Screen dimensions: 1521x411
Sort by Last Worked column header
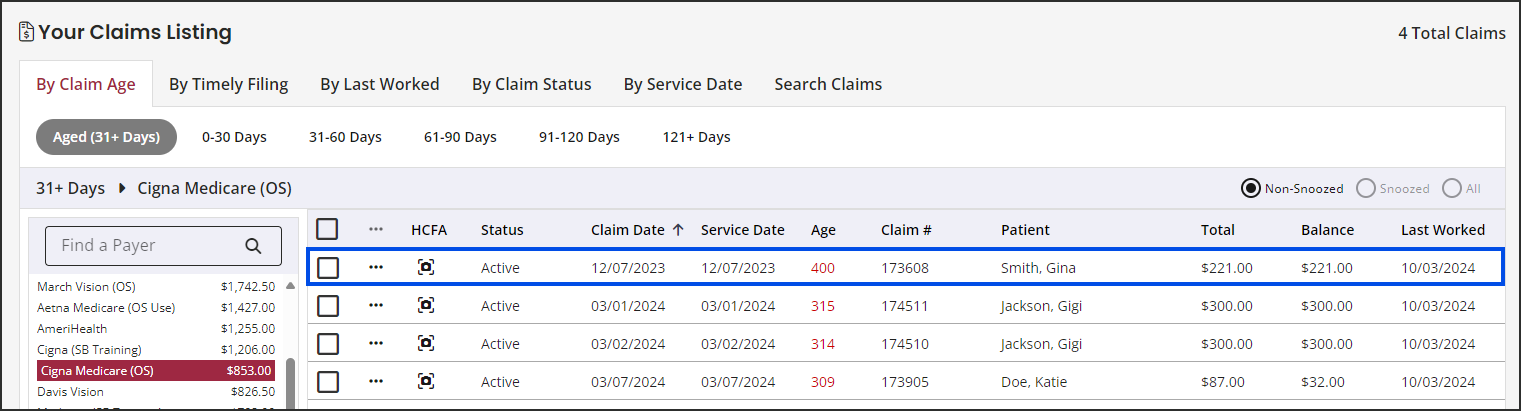1443,230
